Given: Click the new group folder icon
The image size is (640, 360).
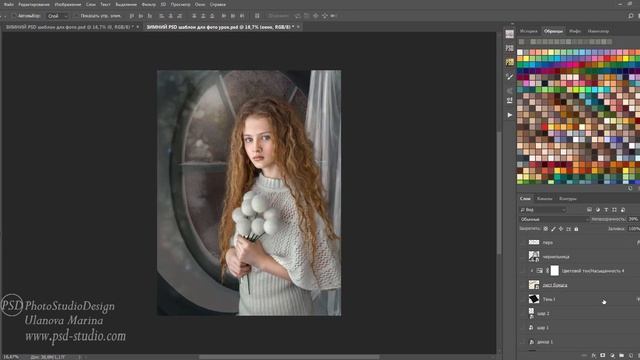Looking at the screenshot, I should [x=621, y=356].
